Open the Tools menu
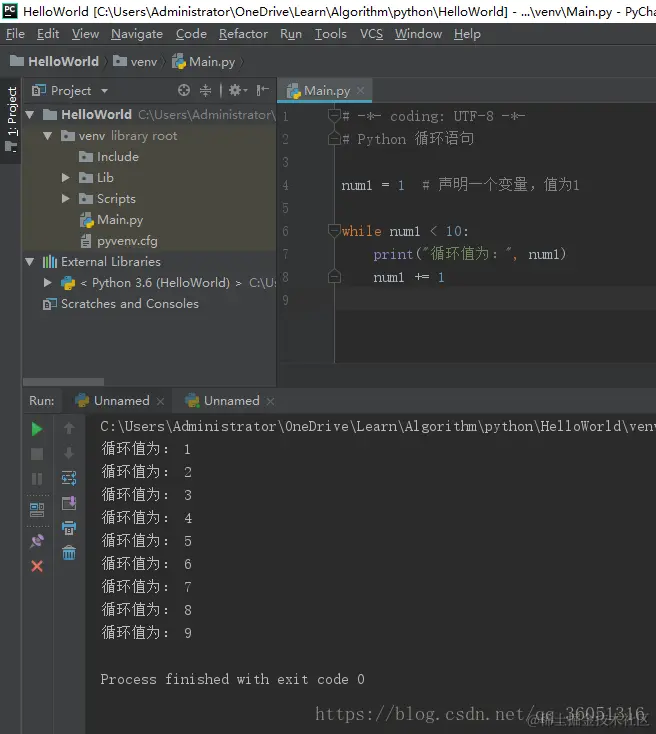Viewport: 656px width, 734px height. pyautogui.click(x=331, y=34)
